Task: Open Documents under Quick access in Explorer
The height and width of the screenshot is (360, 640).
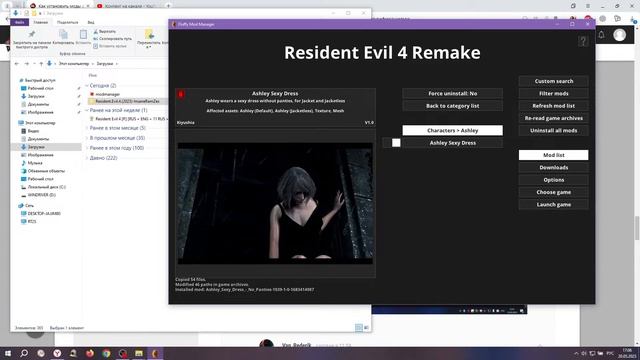Action: [38, 104]
